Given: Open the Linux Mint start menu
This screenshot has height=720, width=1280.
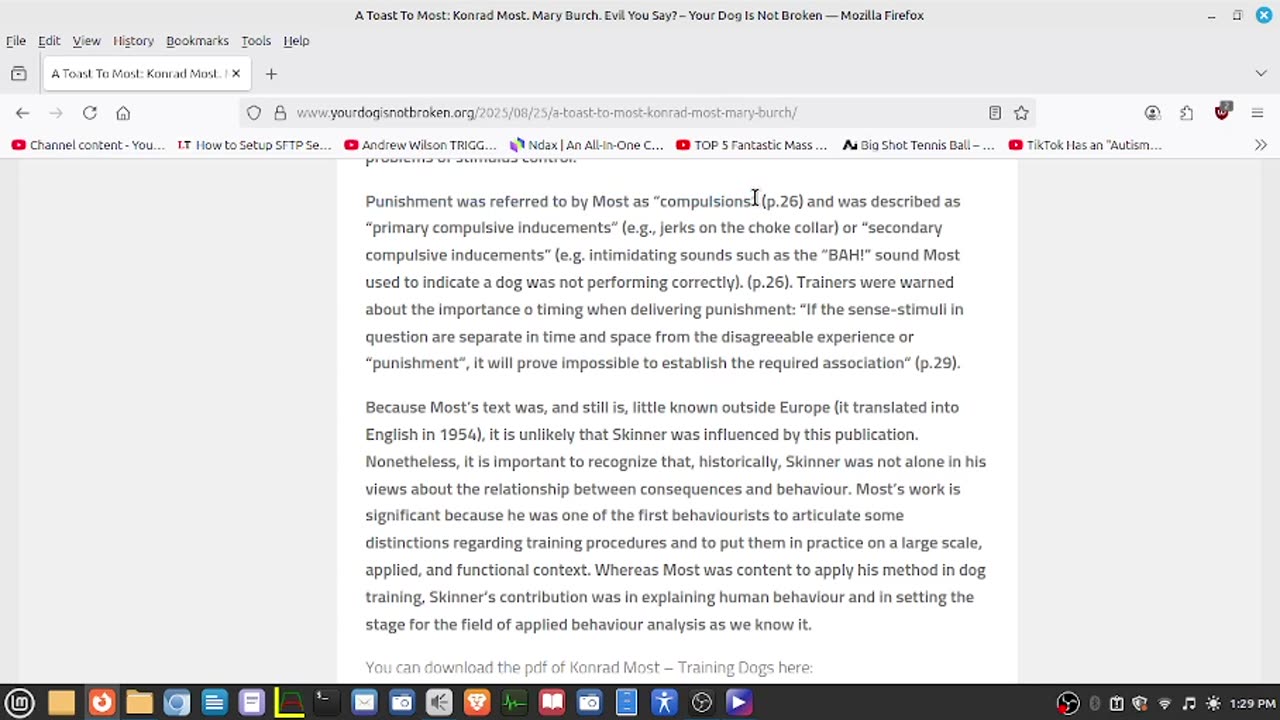Looking at the screenshot, I should click(20, 703).
